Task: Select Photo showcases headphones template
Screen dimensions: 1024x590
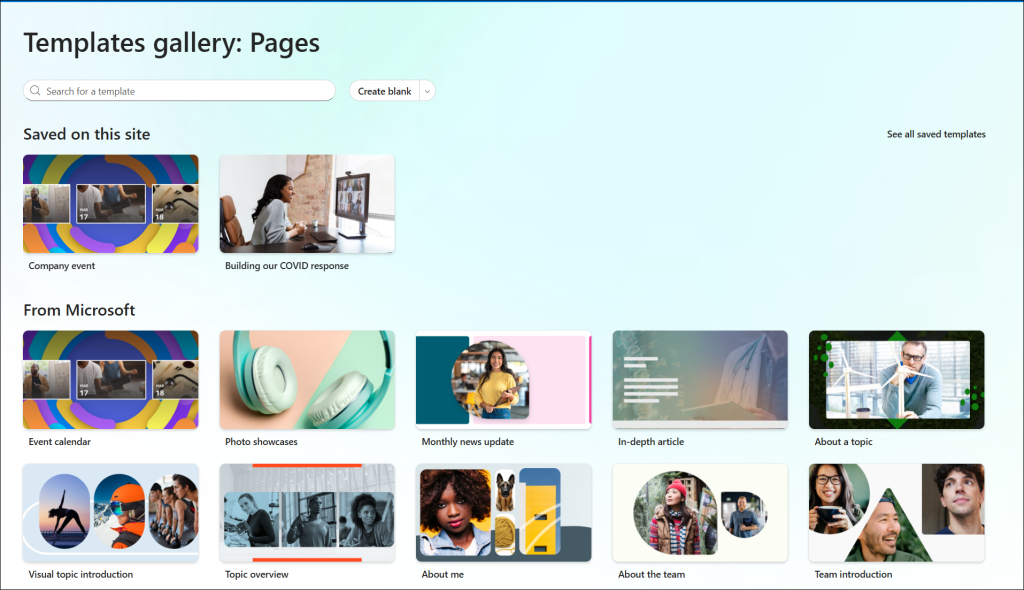Action: pyautogui.click(x=307, y=380)
